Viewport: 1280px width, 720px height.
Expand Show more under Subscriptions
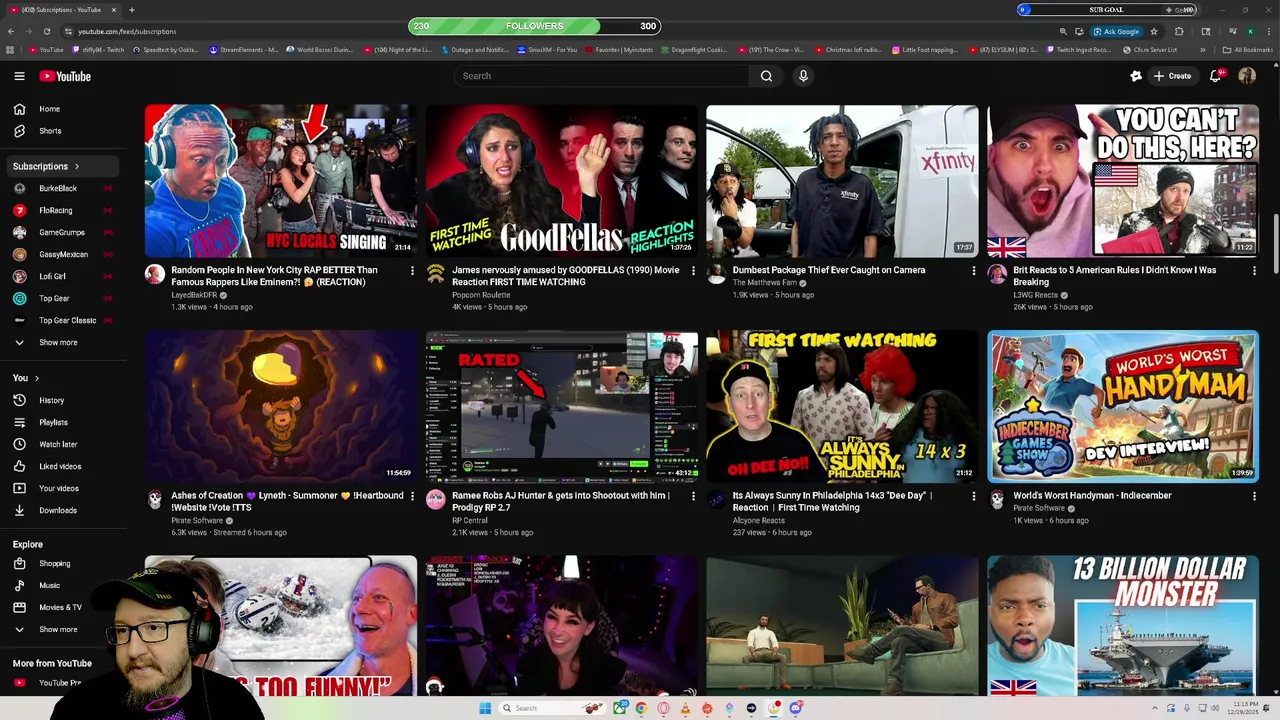pyautogui.click(x=60, y=342)
